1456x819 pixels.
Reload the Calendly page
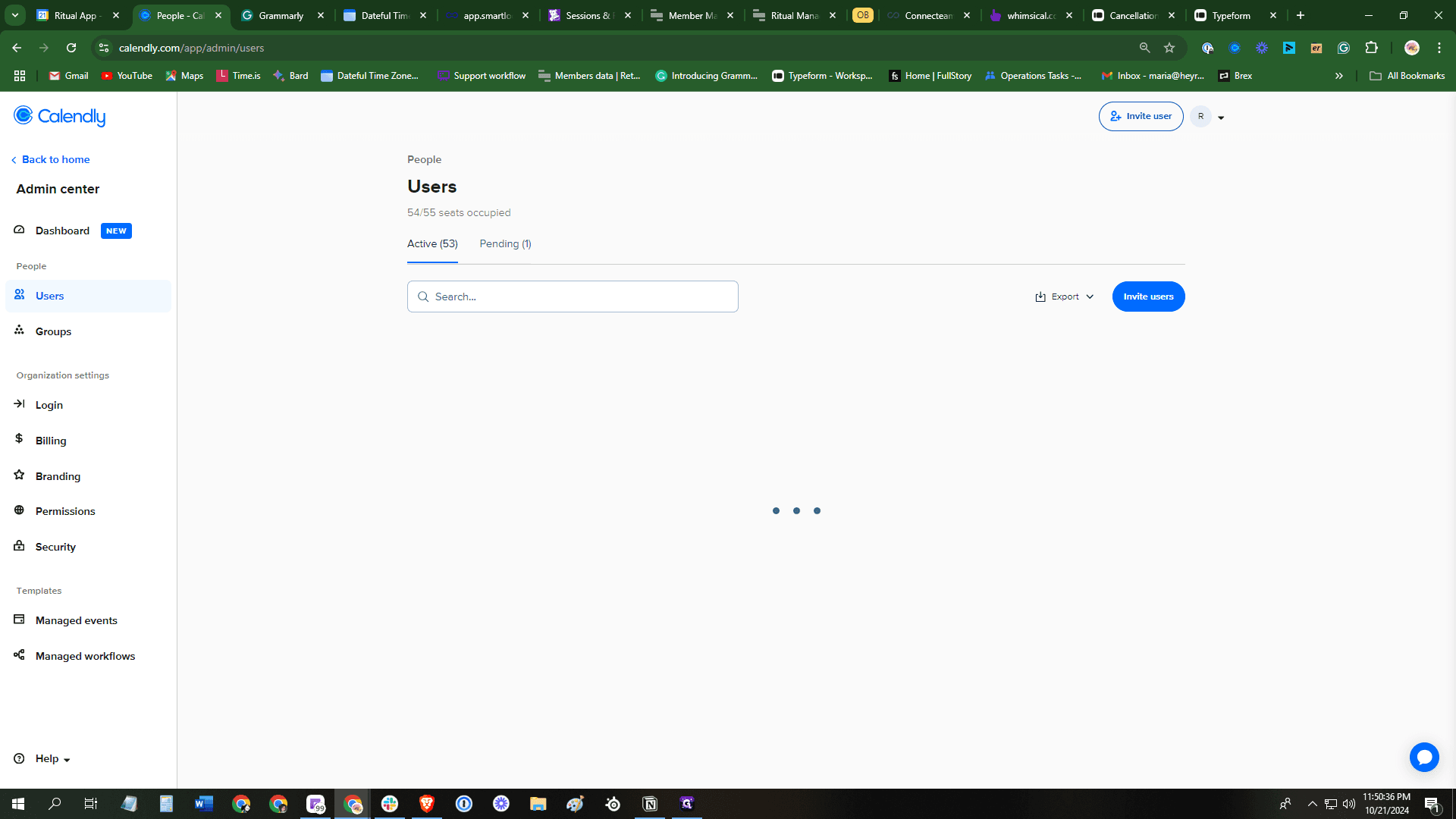71,48
